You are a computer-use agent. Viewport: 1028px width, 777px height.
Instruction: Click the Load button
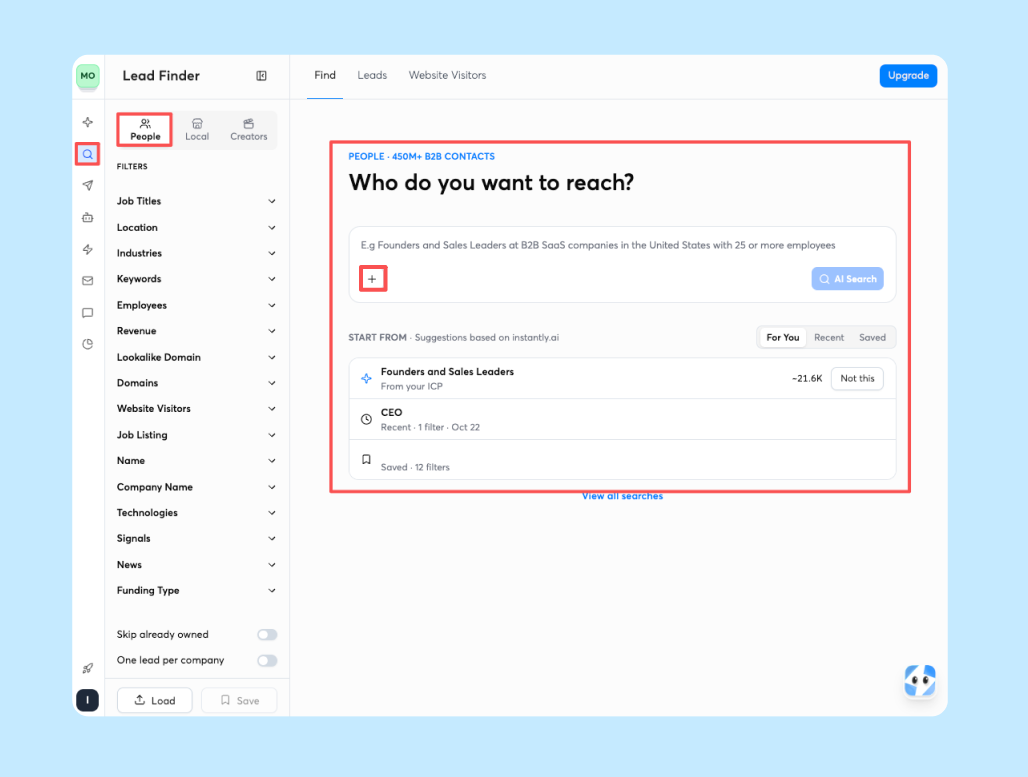[x=155, y=700]
